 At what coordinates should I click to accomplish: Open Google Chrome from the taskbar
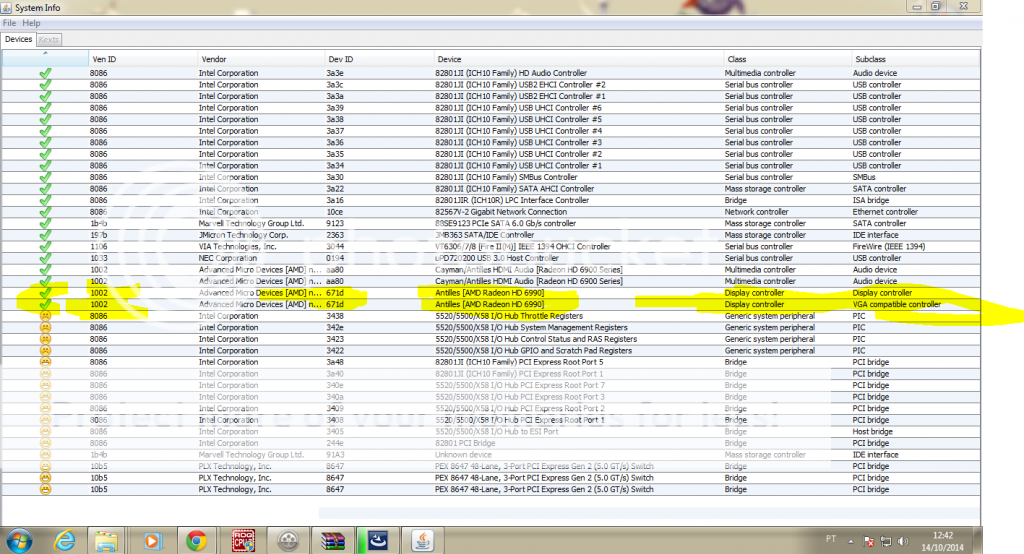[x=196, y=540]
